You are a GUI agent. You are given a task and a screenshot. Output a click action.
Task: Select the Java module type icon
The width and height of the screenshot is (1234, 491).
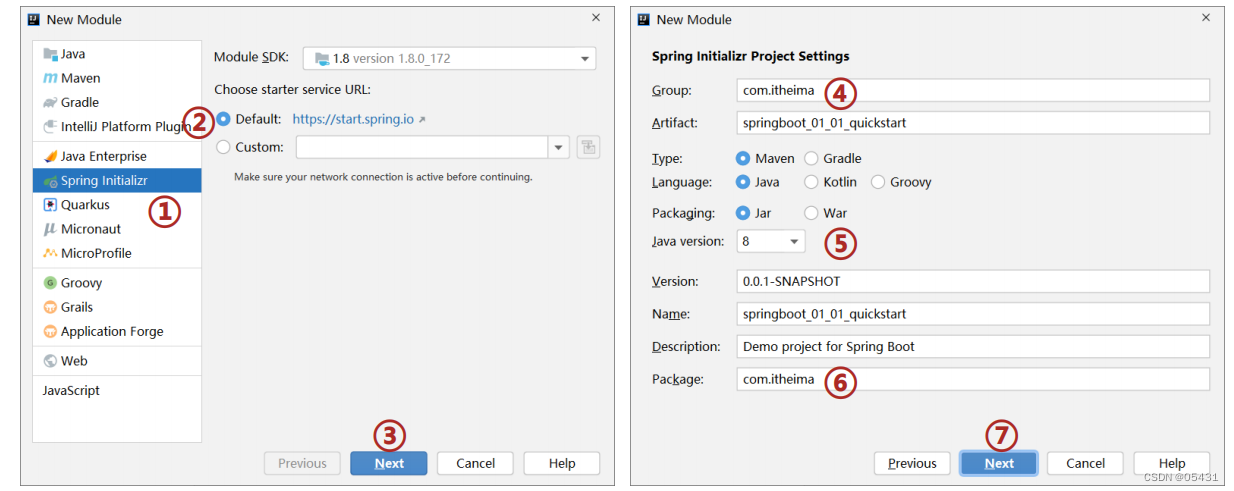[50, 54]
